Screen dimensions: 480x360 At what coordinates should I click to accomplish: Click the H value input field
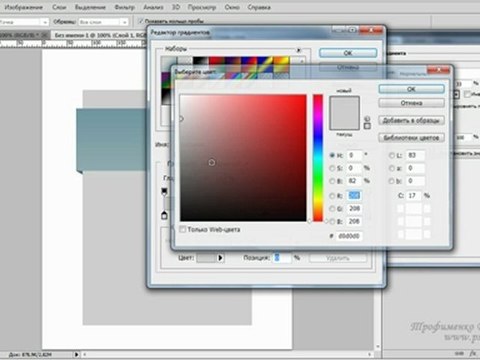[354, 155]
